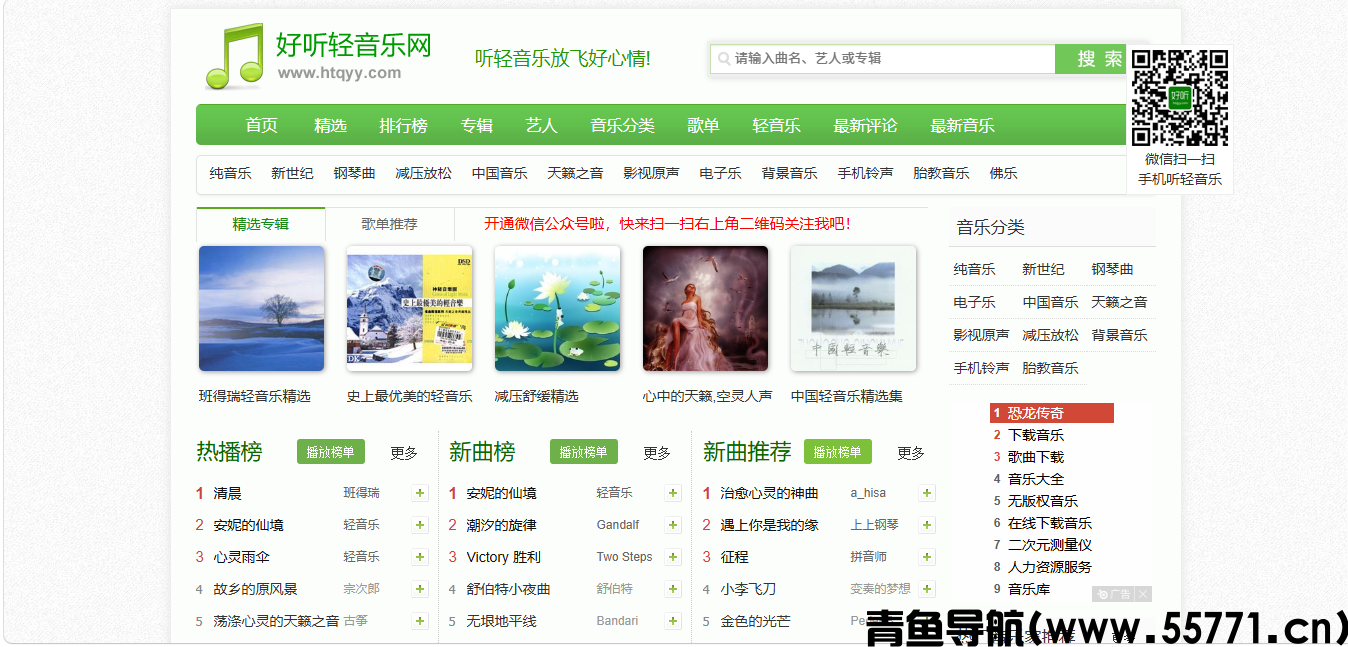Viewport: 1348px width, 647px height.
Task: Click 钢琴曲 in the sub-navigation bar
Action: click(x=354, y=173)
